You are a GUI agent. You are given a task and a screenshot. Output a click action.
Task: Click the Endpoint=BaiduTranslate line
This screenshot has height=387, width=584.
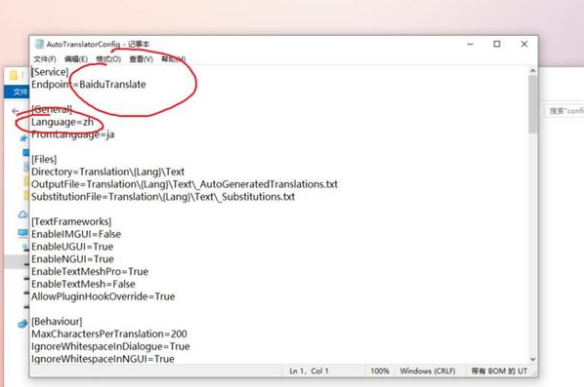click(x=89, y=85)
